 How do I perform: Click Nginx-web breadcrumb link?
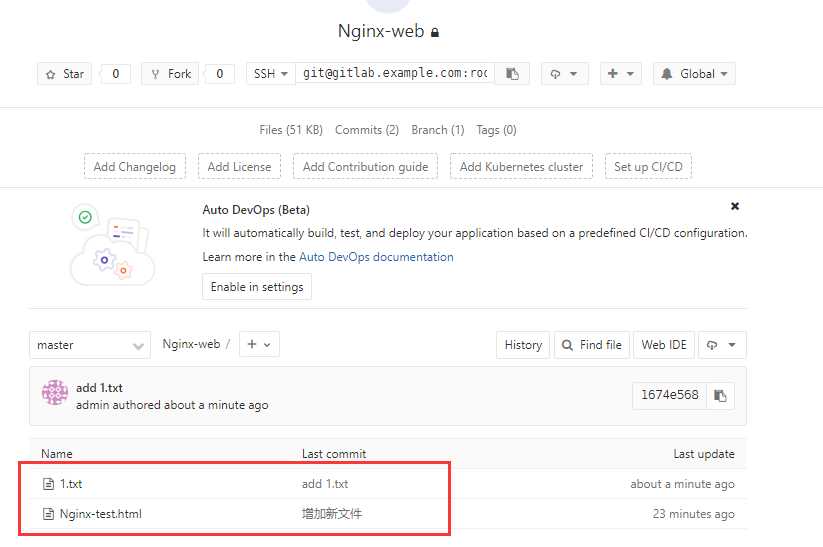[191, 344]
